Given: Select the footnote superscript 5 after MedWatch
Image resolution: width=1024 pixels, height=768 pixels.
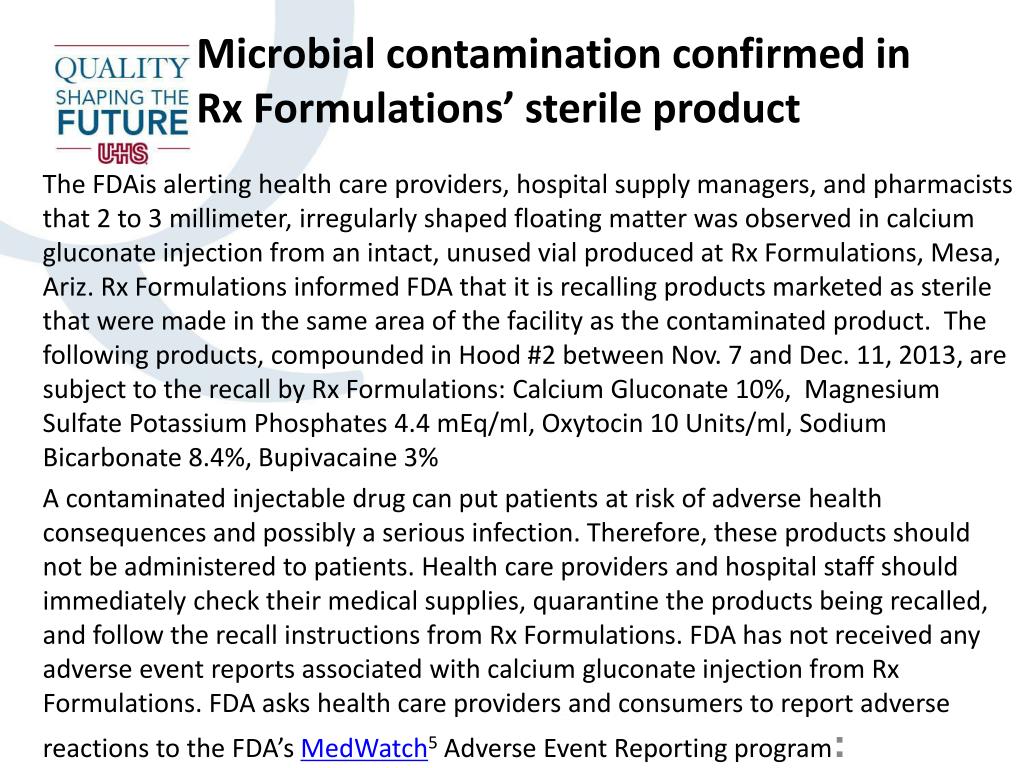Looking at the screenshot, I should [x=432, y=742].
